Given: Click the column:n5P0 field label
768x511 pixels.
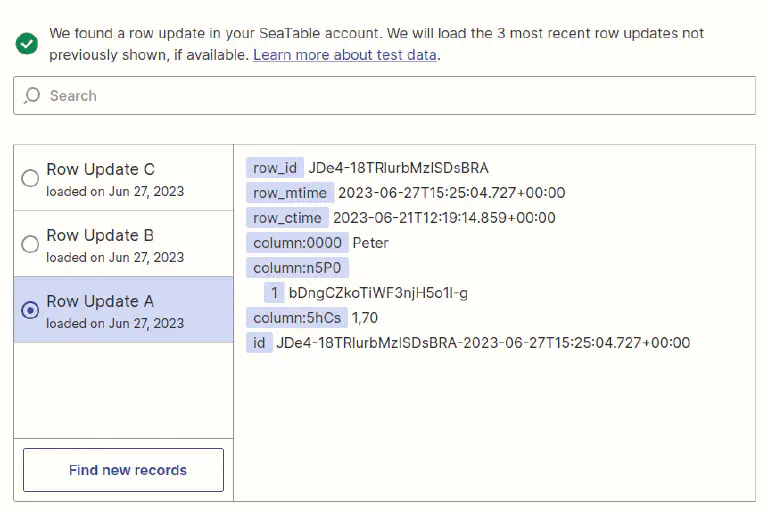Looking at the screenshot, I should pyautogui.click(x=297, y=268).
